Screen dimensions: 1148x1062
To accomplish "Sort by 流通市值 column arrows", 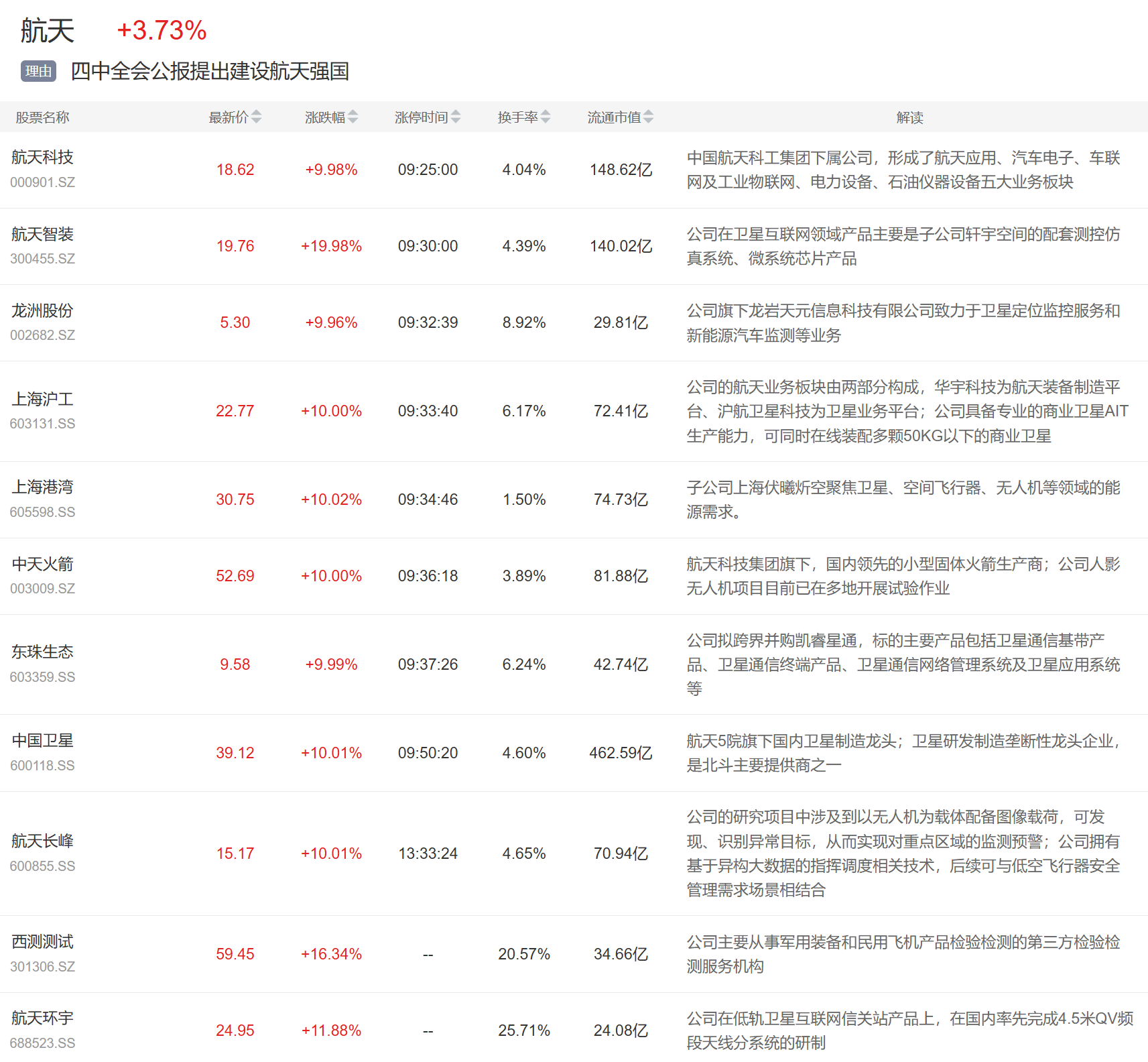I will pyautogui.click(x=648, y=117).
